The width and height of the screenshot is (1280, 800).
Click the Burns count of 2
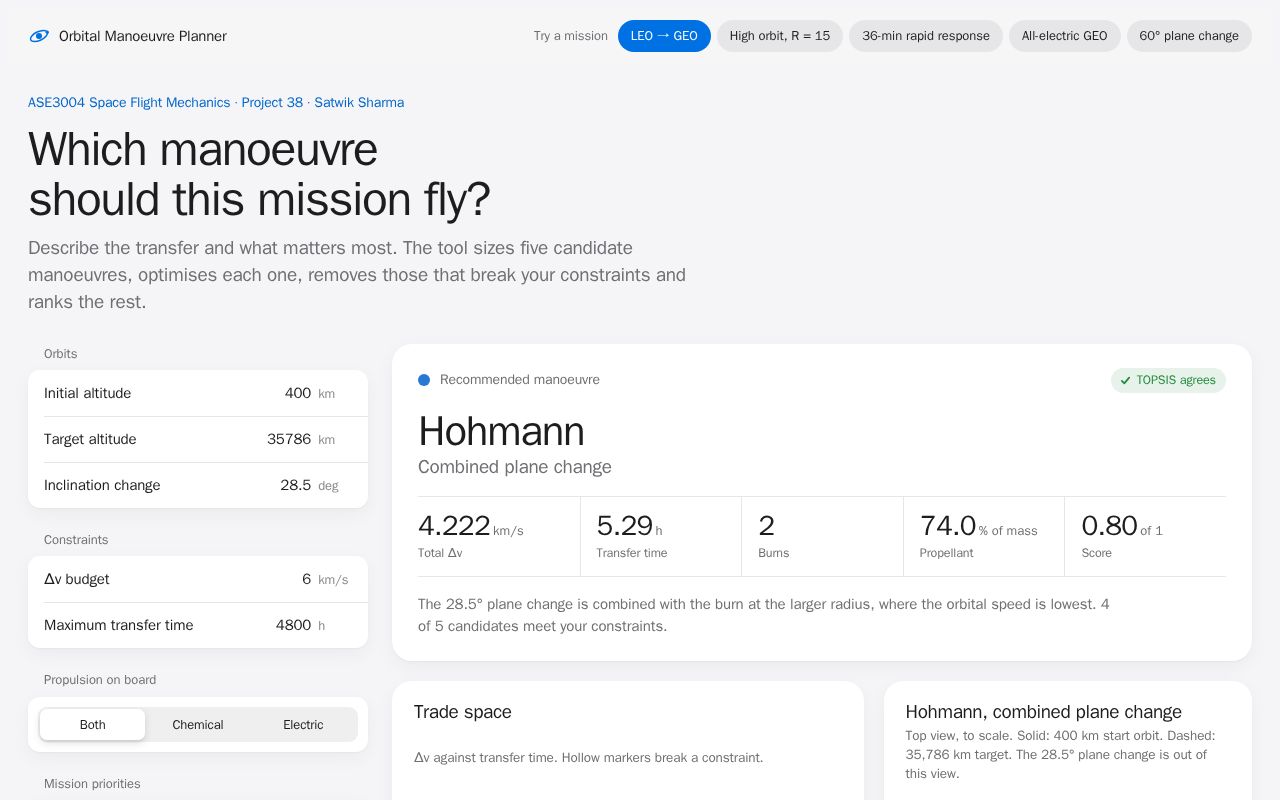click(766, 526)
